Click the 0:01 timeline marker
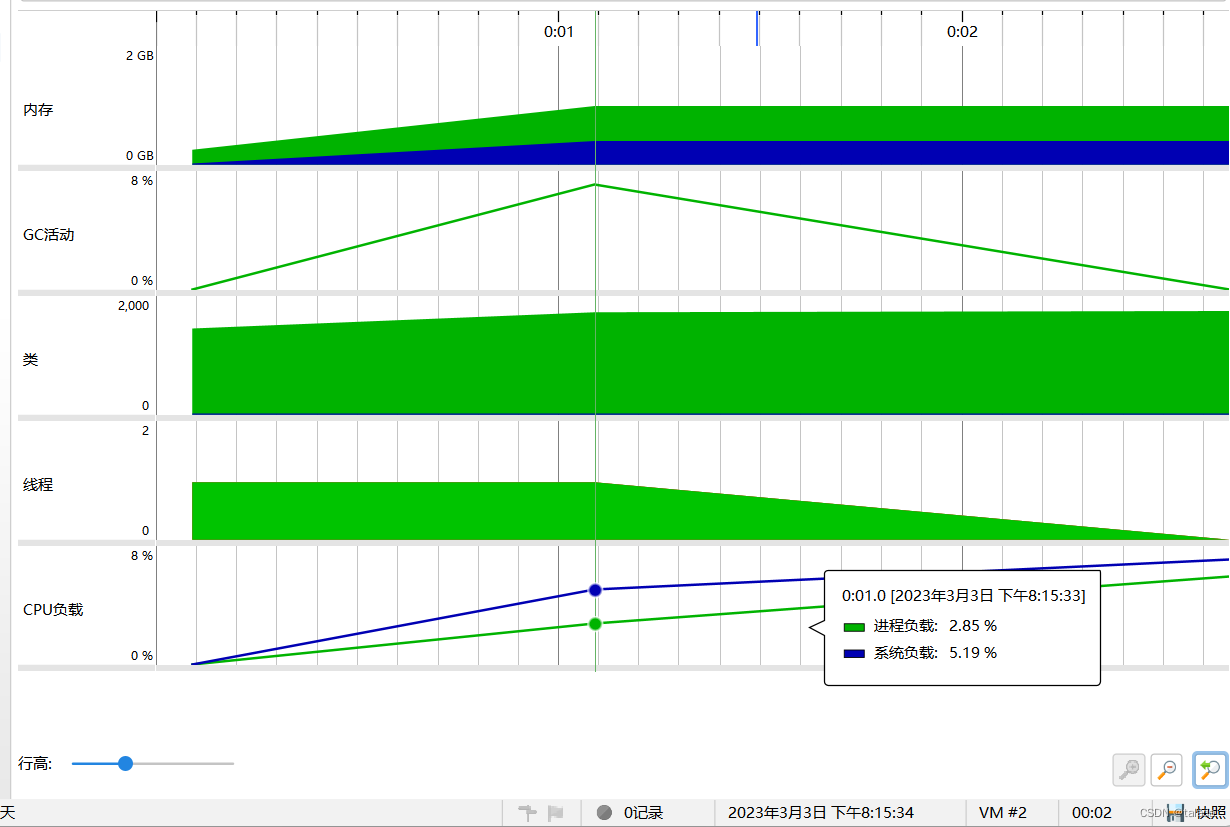Viewport: 1230px width, 827px height. click(559, 31)
